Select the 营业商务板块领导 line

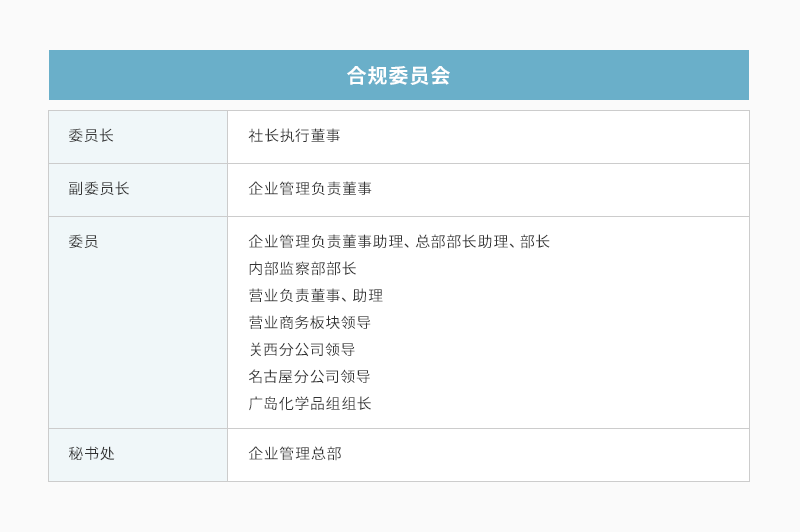pos(310,323)
